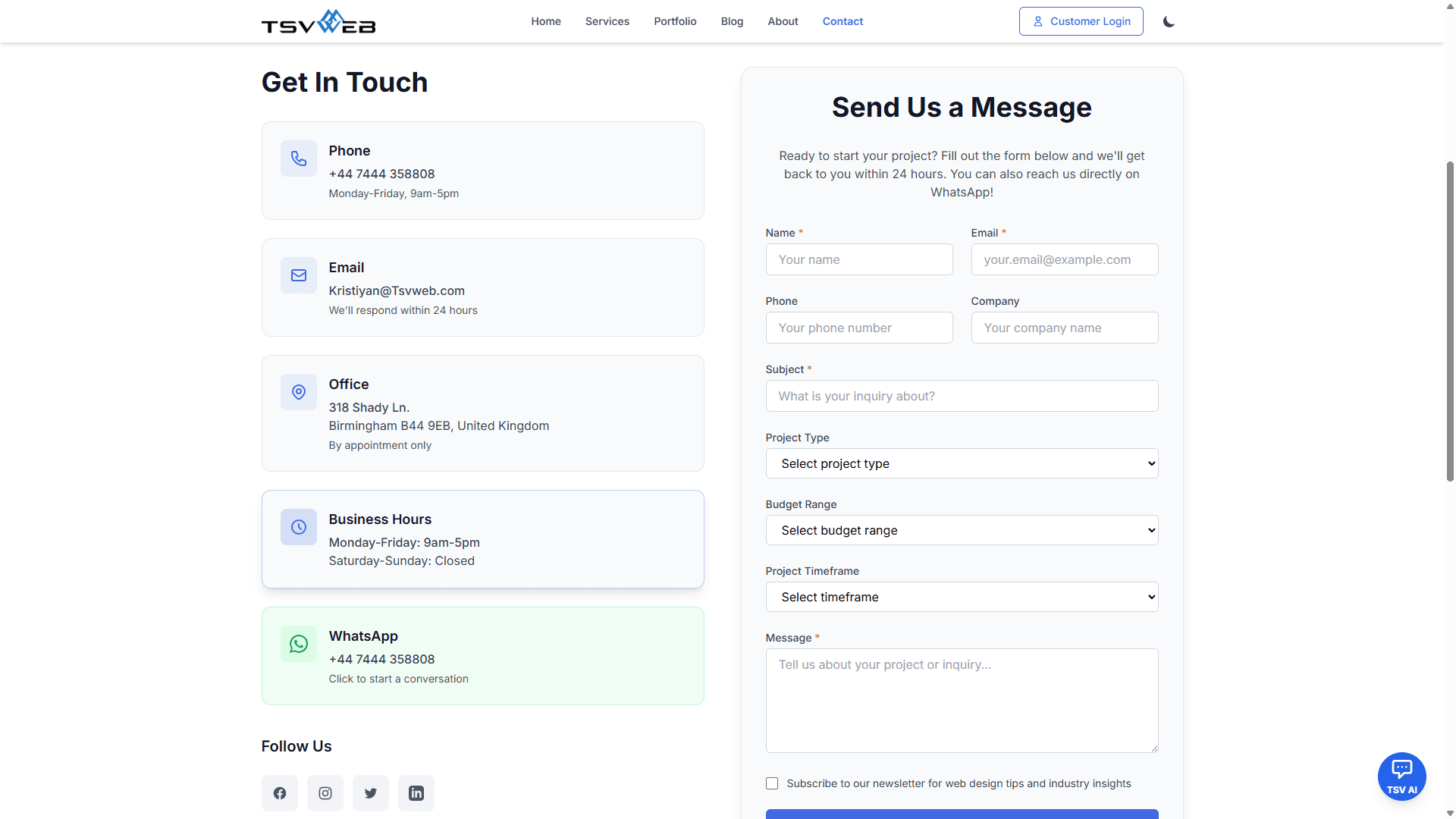Click the WhatsApp logo icon
The height and width of the screenshot is (819, 1456).
[299, 644]
